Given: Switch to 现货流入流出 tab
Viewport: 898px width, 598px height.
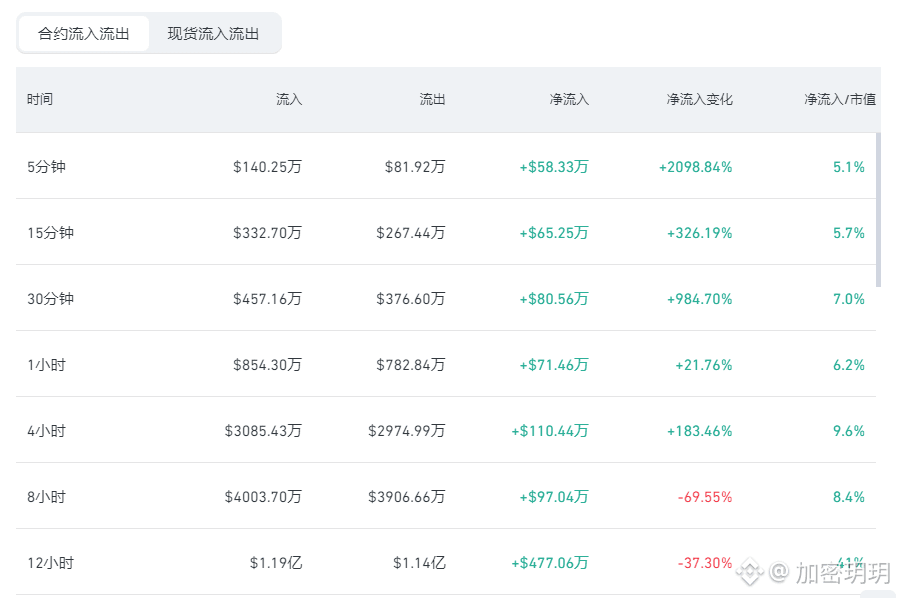Looking at the screenshot, I should pos(213,34).
